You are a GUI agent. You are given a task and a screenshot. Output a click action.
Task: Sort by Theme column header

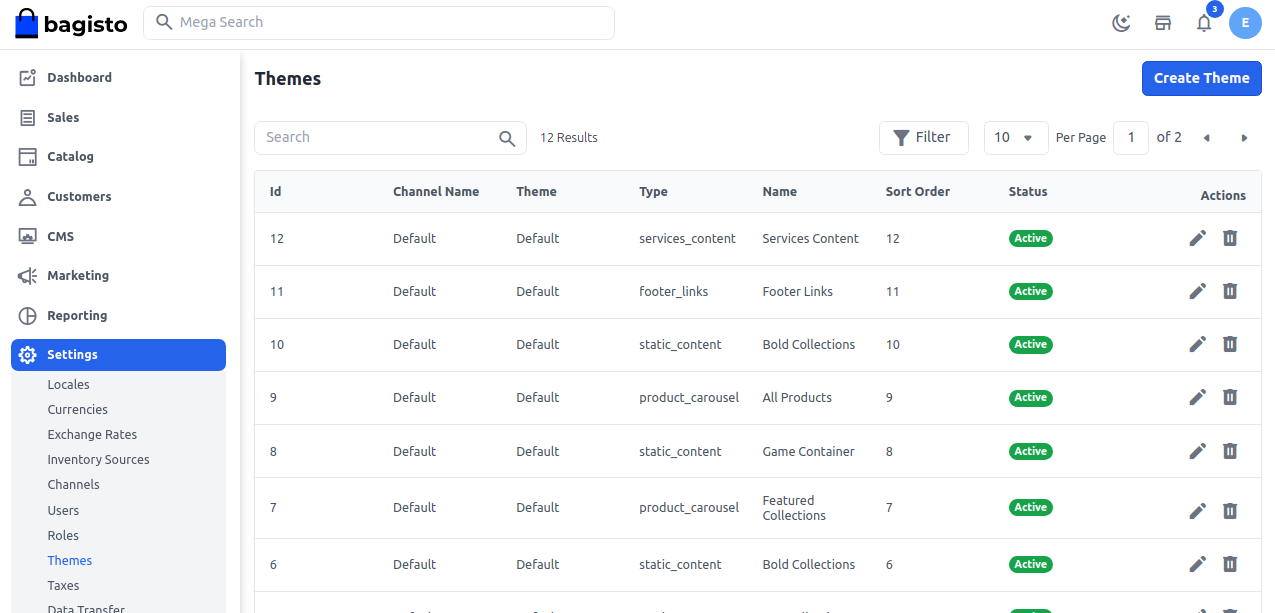pos(536,191)
